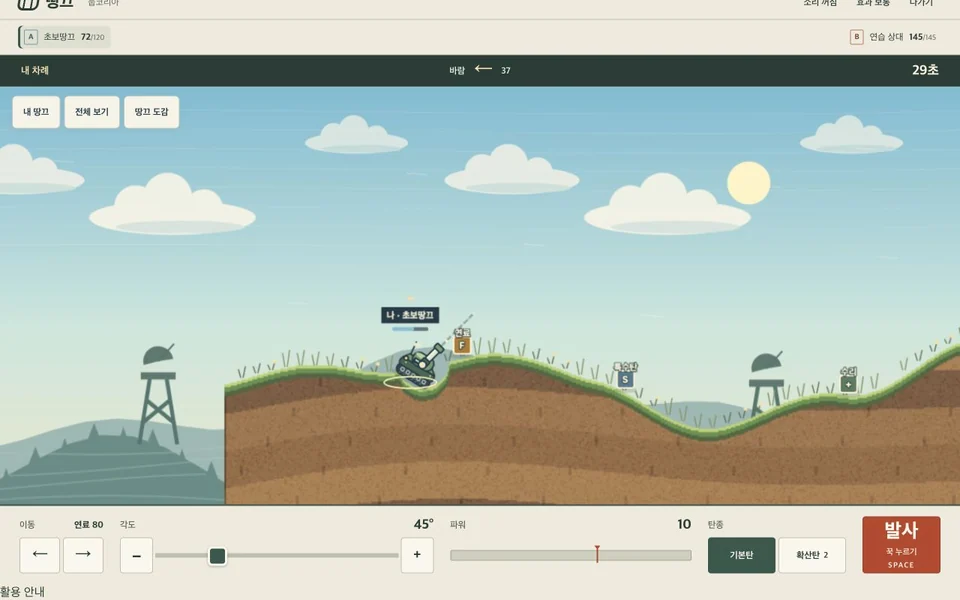Focus camera with 내 땅끄 button
960x600 pixels.
pos(36,112)
